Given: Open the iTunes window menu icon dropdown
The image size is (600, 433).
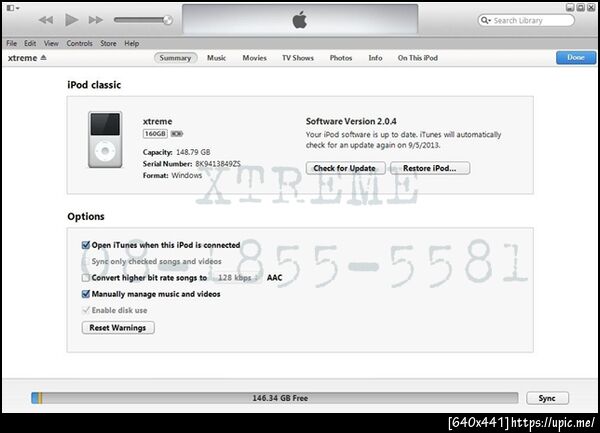Looking at the screenshot, I should (x=13, y=8).
